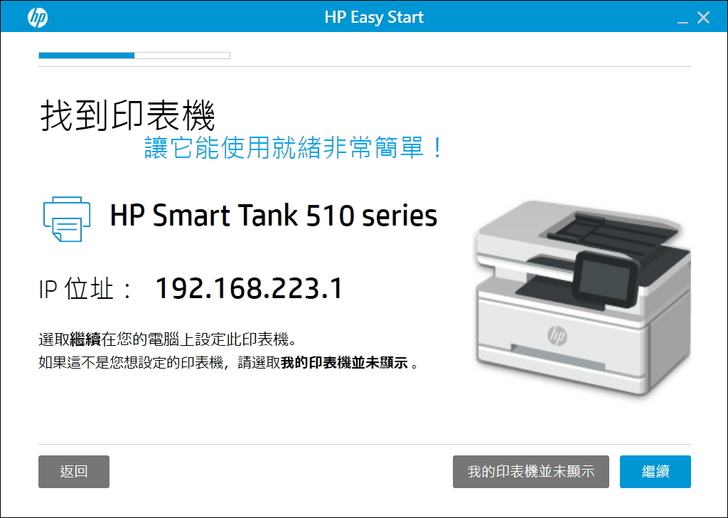Screen dimensions: 728x518
Task: Click the 找到印表機 heading
Action: (x=127, y=116)
